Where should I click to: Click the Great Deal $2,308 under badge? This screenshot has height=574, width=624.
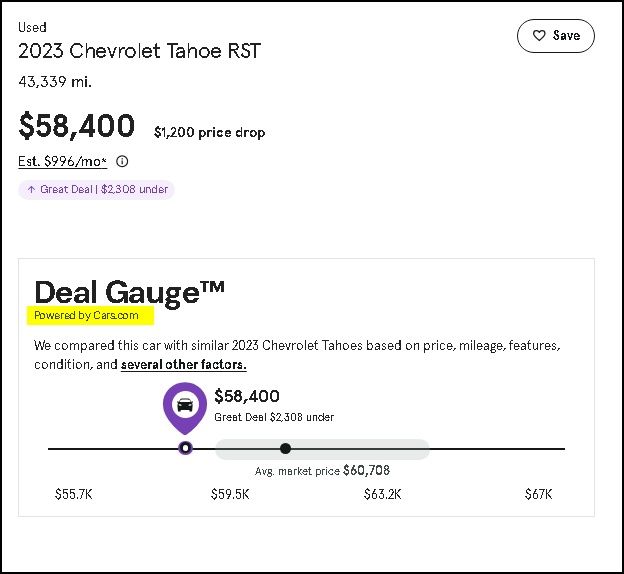pos(96,189)
